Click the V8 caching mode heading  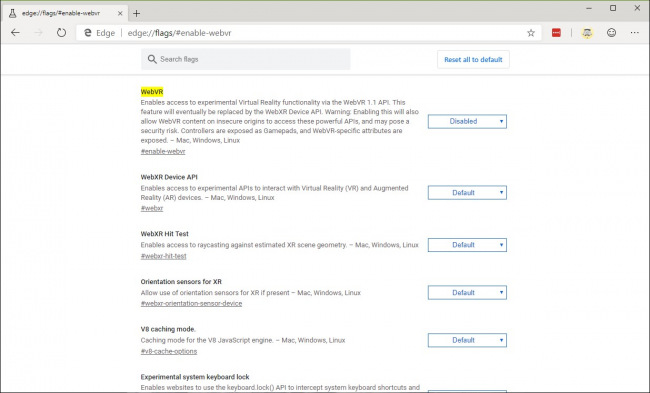click(168, 329)
